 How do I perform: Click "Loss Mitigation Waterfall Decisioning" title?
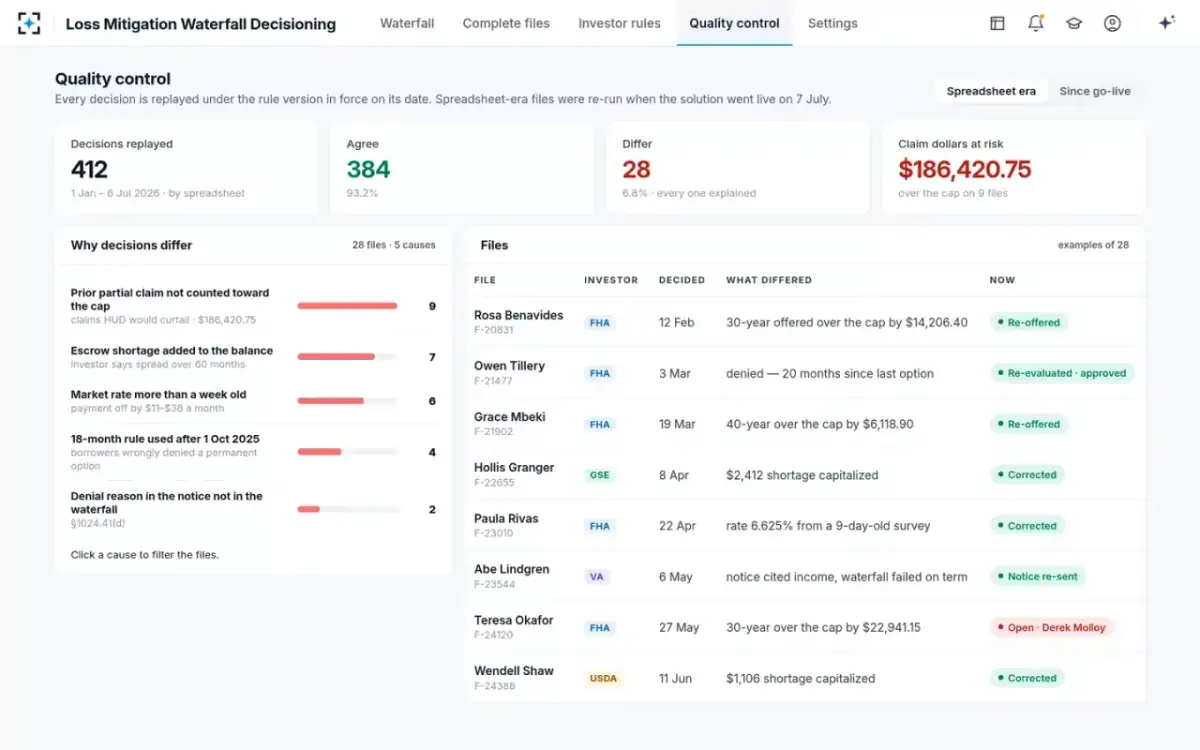201,24
